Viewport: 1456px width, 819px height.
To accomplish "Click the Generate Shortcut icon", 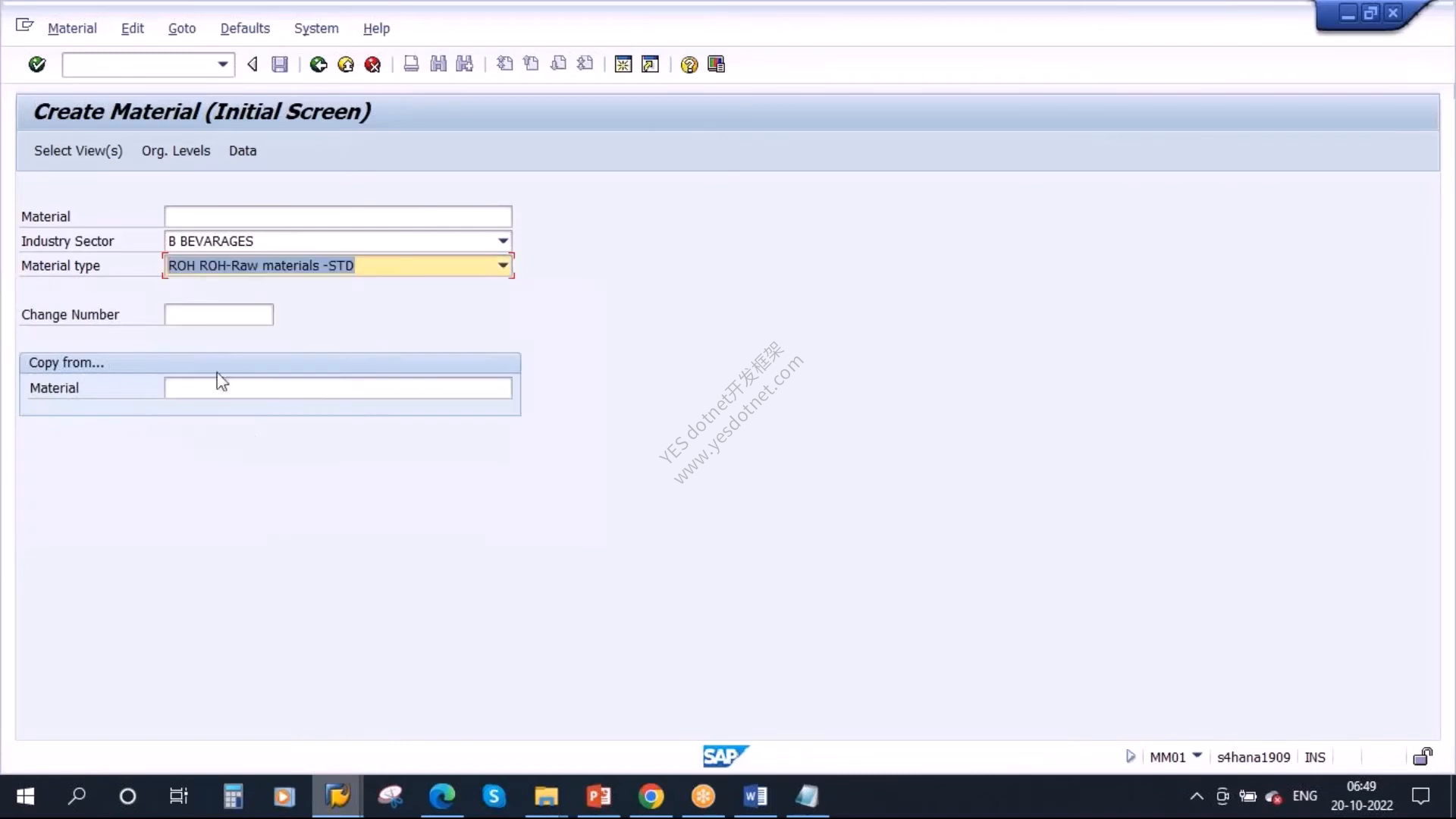I will 650,64.
